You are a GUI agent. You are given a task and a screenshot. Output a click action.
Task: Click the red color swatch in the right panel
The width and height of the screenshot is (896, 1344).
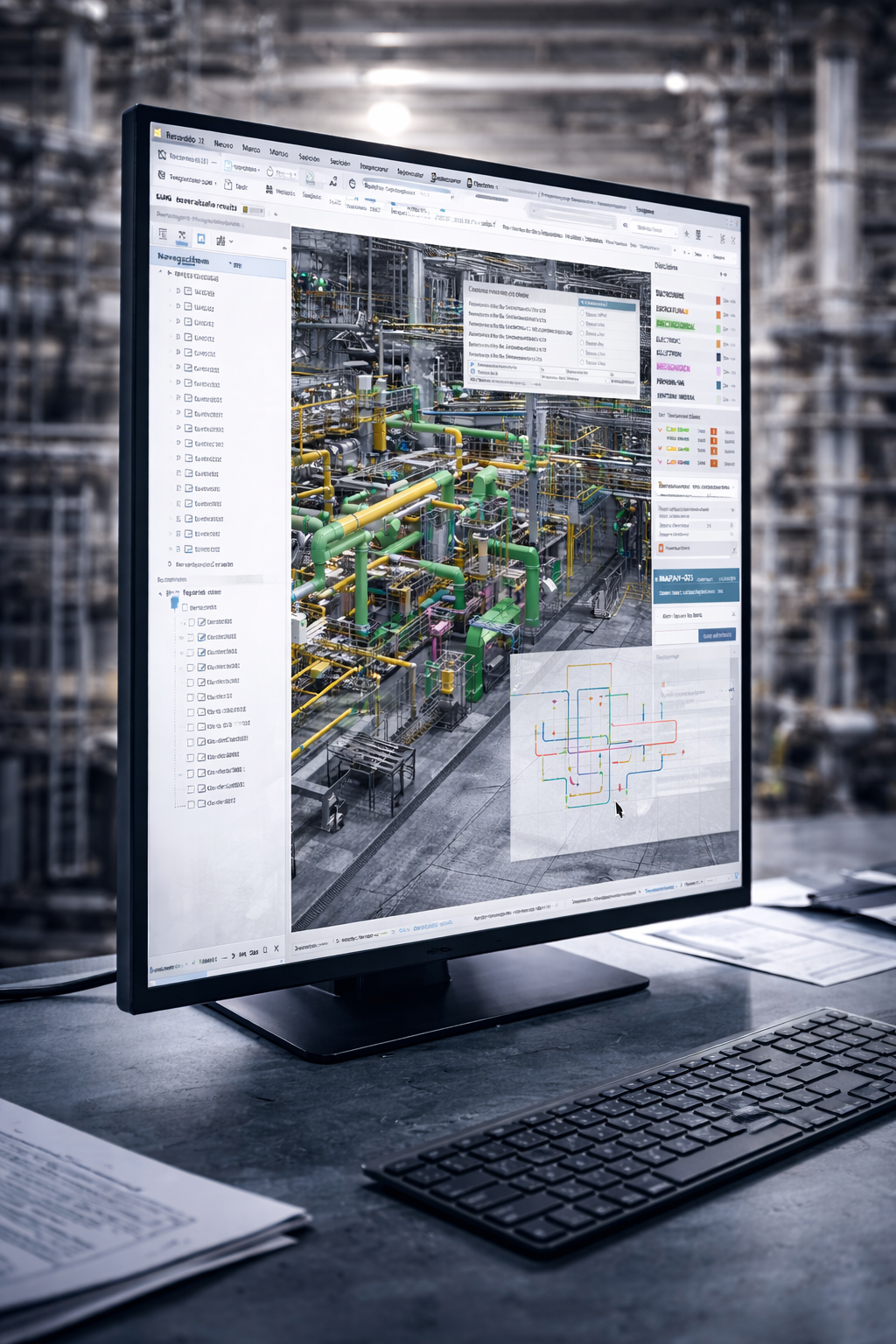point(718,300)
